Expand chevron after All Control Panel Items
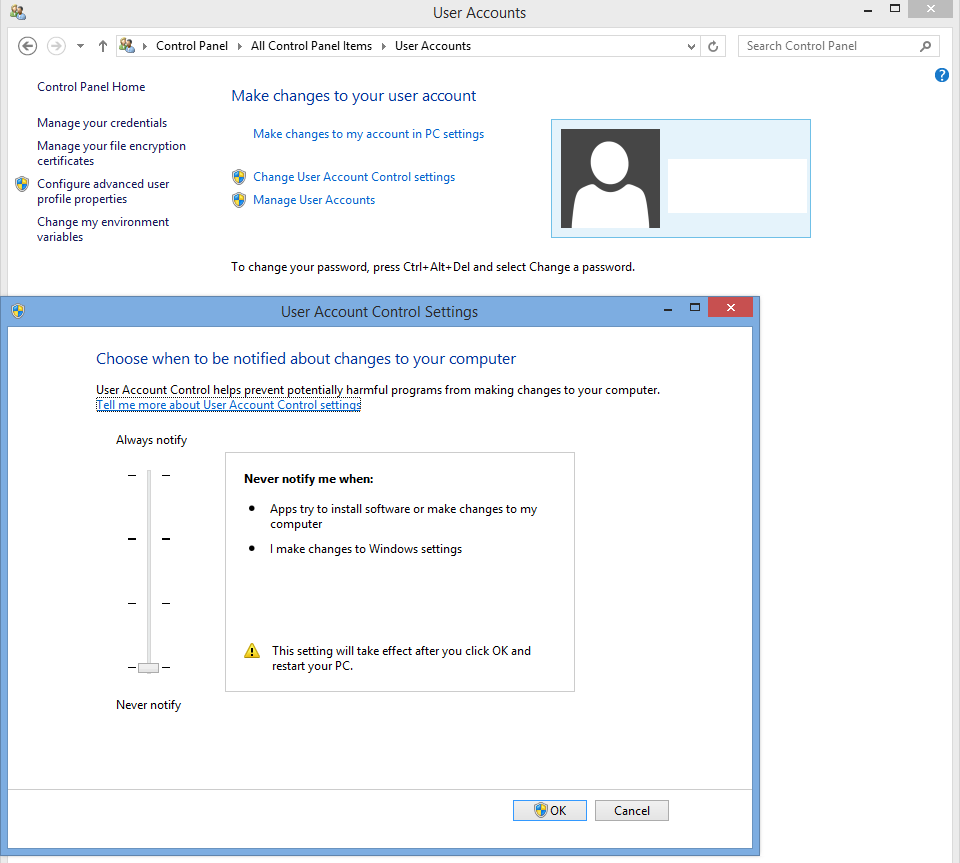 tap(383, 46)
